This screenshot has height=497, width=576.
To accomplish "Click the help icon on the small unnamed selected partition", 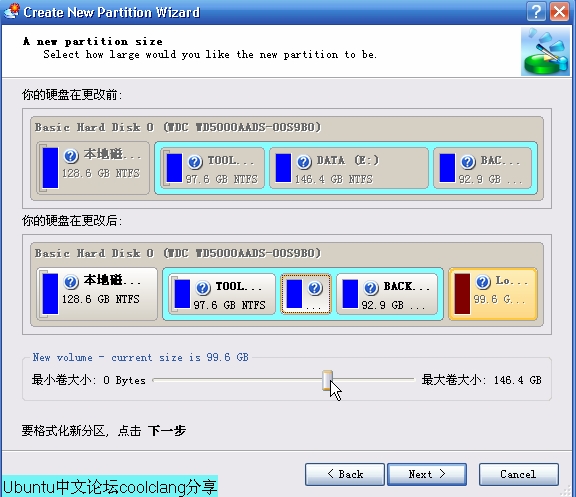I will (315, 288).
